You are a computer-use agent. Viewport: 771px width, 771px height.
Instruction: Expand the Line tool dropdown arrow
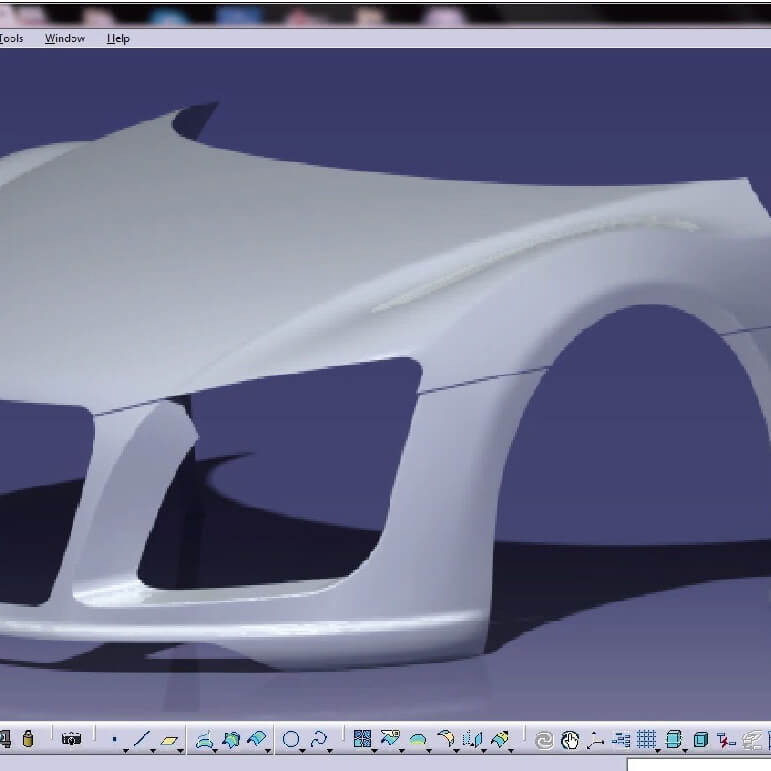(x=153, y=750)
